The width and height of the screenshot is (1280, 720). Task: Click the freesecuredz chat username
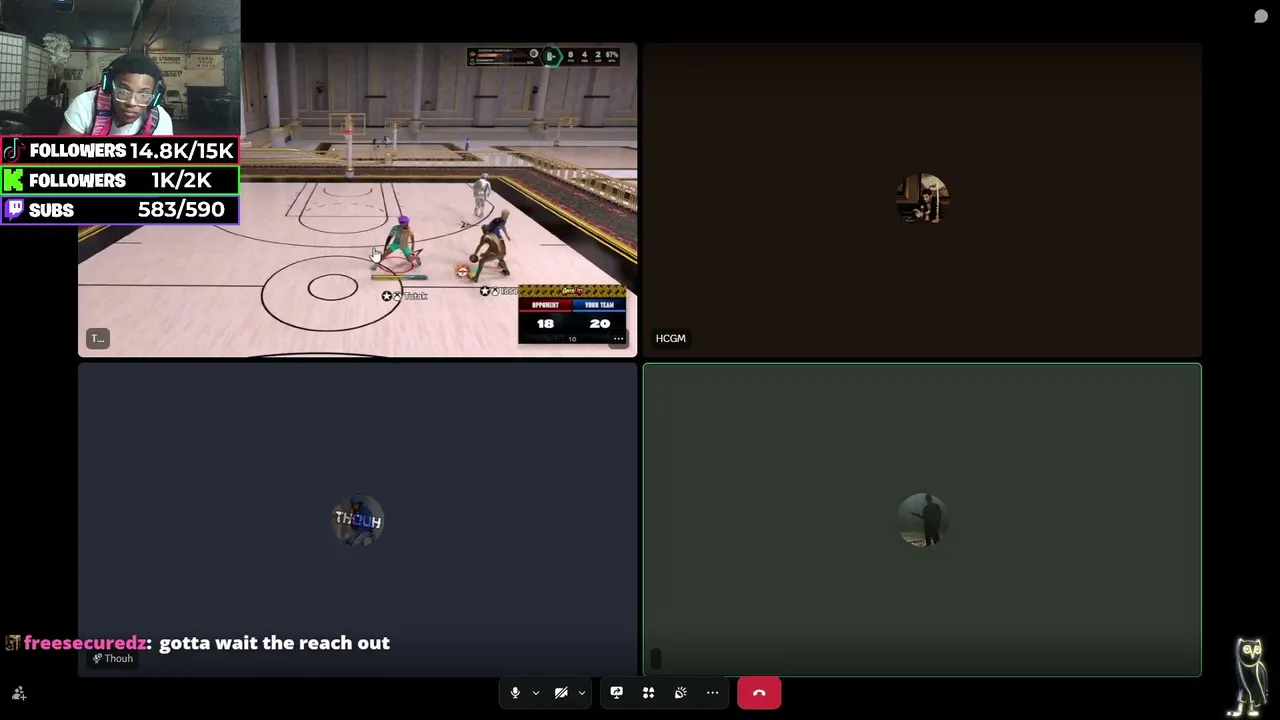click(87, 643)
